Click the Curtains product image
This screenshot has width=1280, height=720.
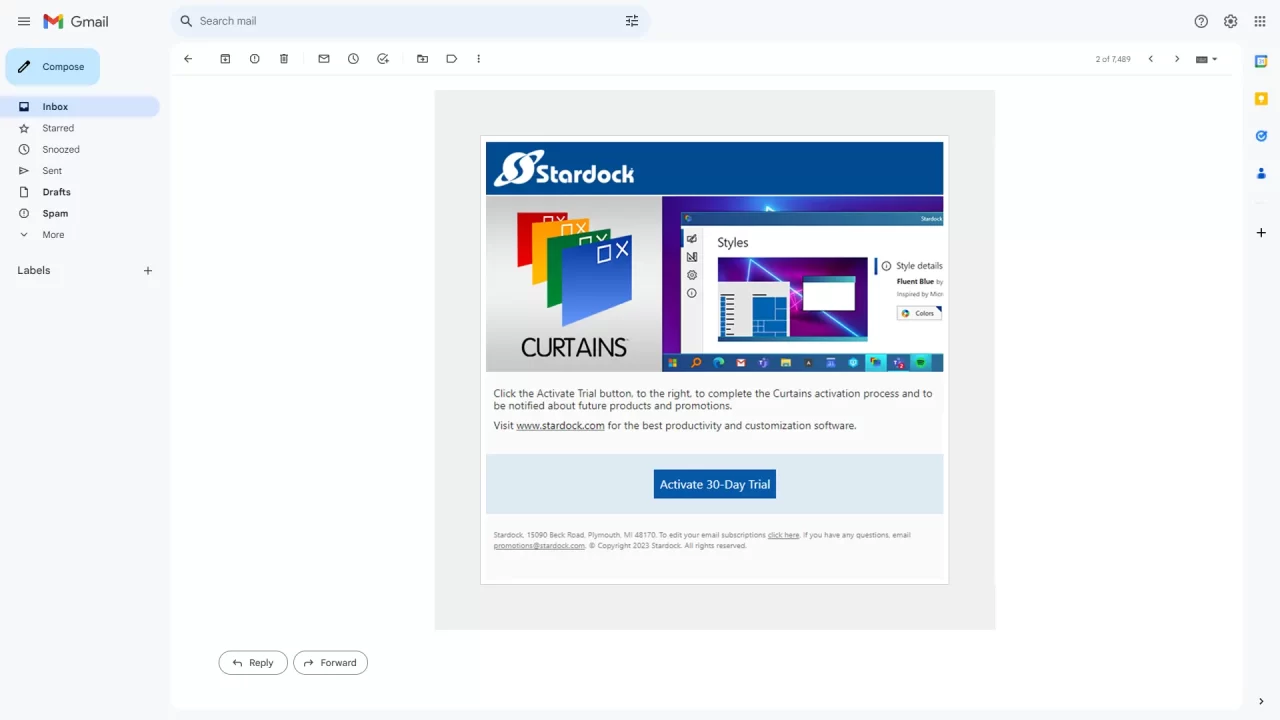pos(574,284)
